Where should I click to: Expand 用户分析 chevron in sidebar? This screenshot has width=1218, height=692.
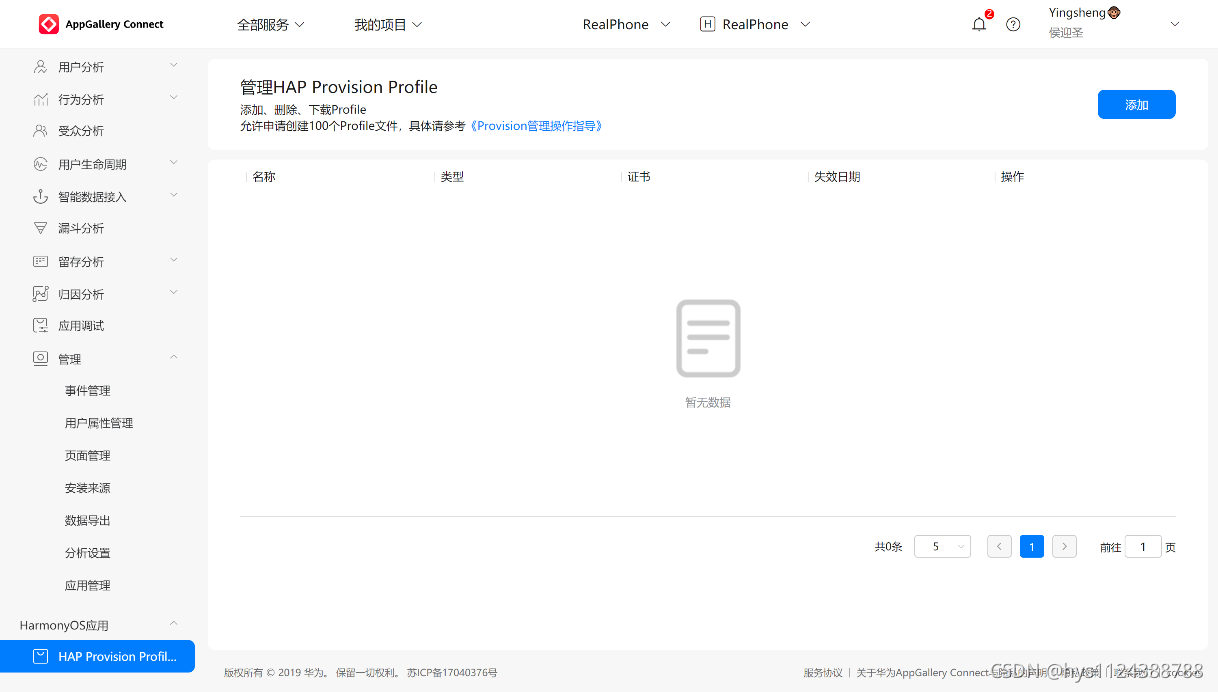[x=174, y=65]
